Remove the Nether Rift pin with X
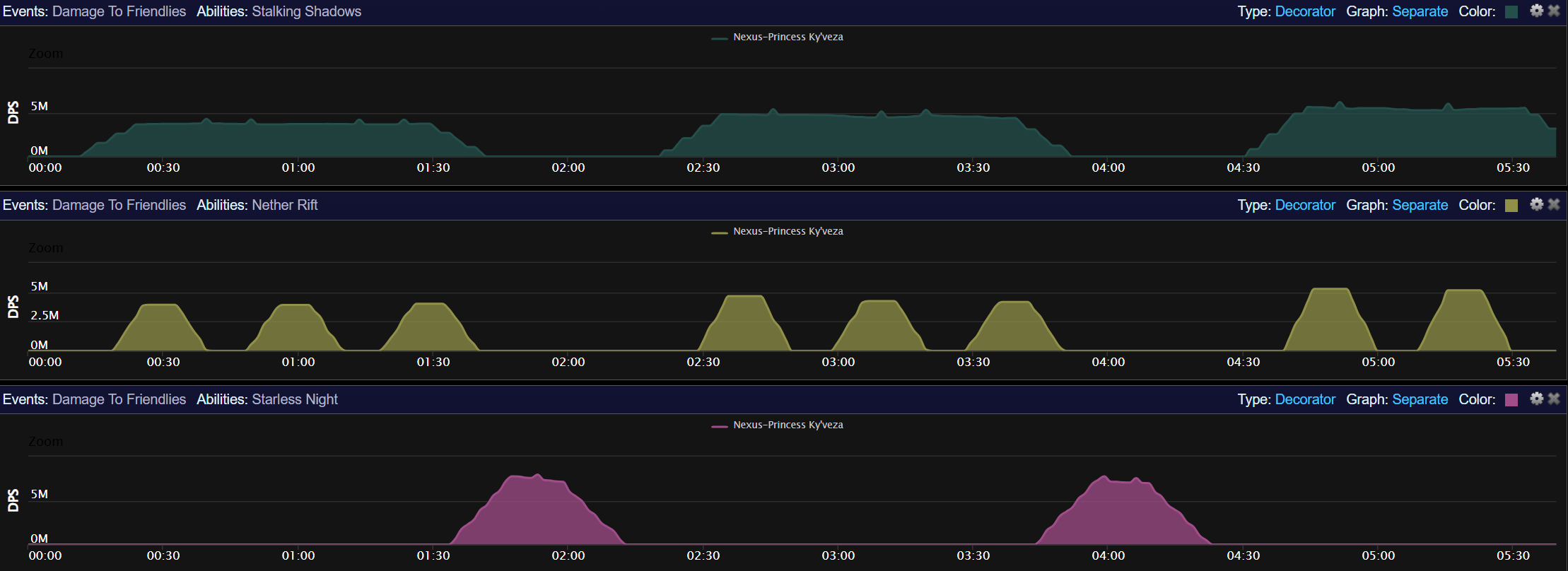Viewport: 1568px width, 571px height. click(x=1554, y=204)
